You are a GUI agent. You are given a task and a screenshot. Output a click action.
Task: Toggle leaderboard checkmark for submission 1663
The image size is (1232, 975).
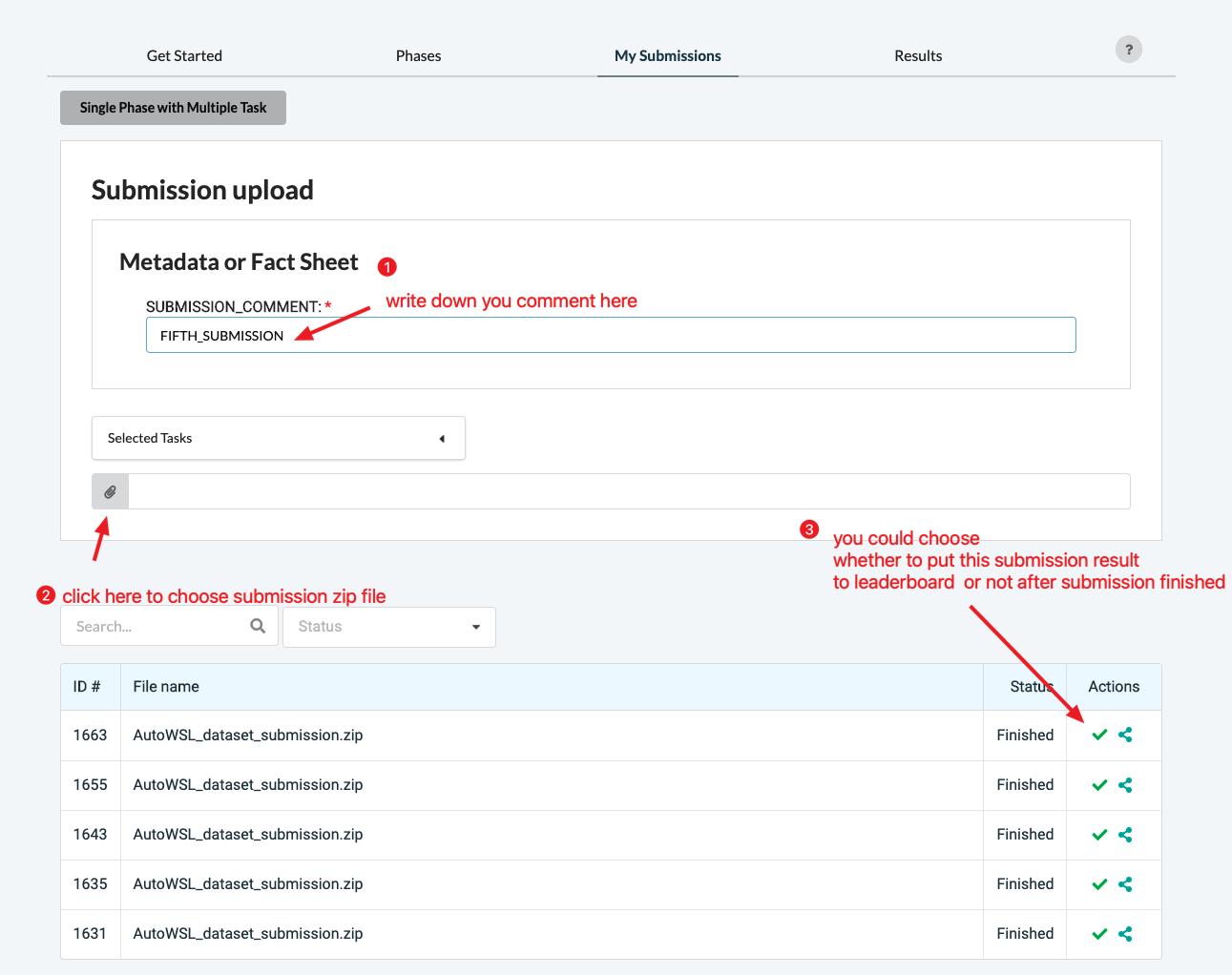[1099, 735]
